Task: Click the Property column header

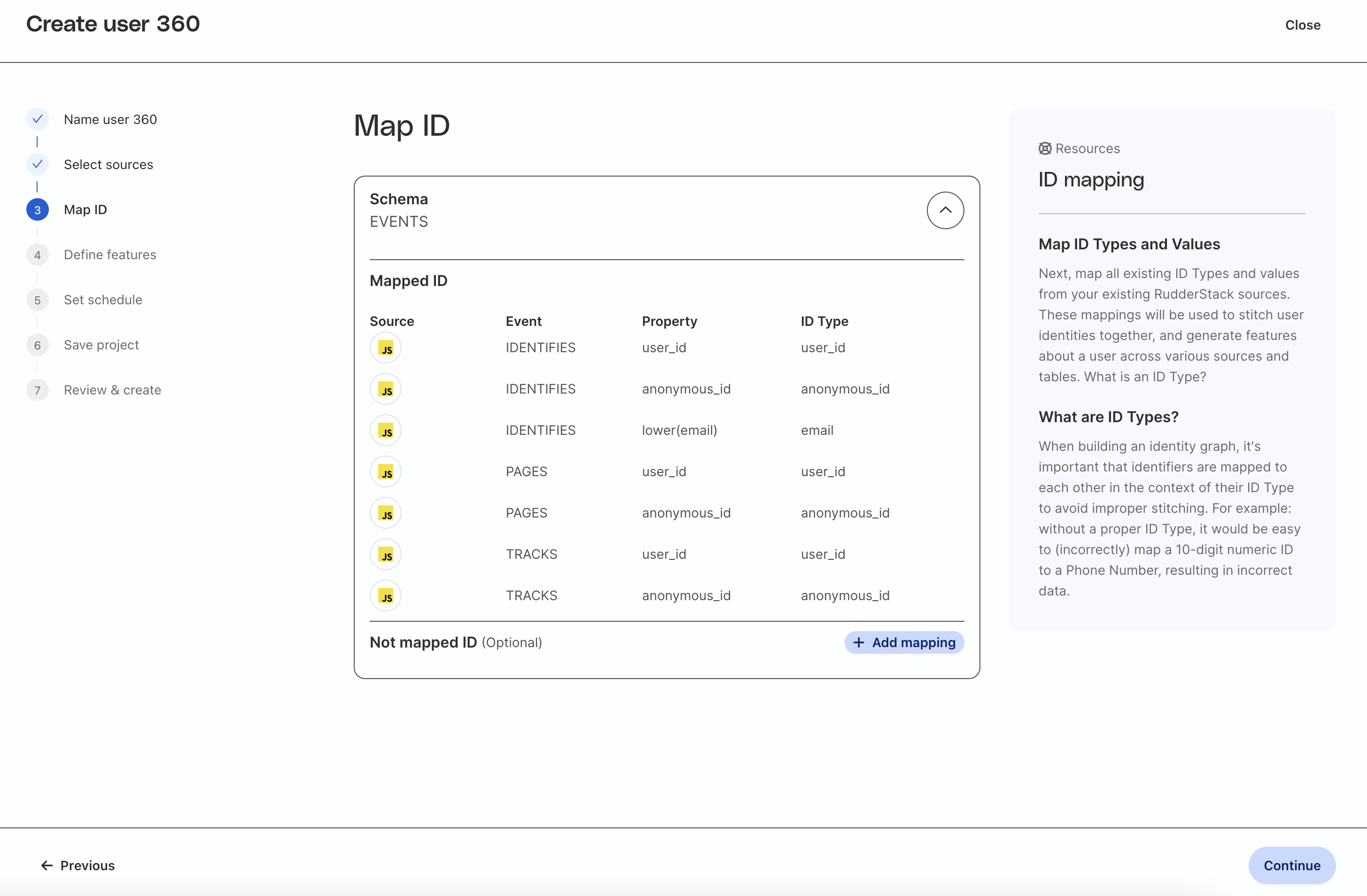Action: pos(670,322)
